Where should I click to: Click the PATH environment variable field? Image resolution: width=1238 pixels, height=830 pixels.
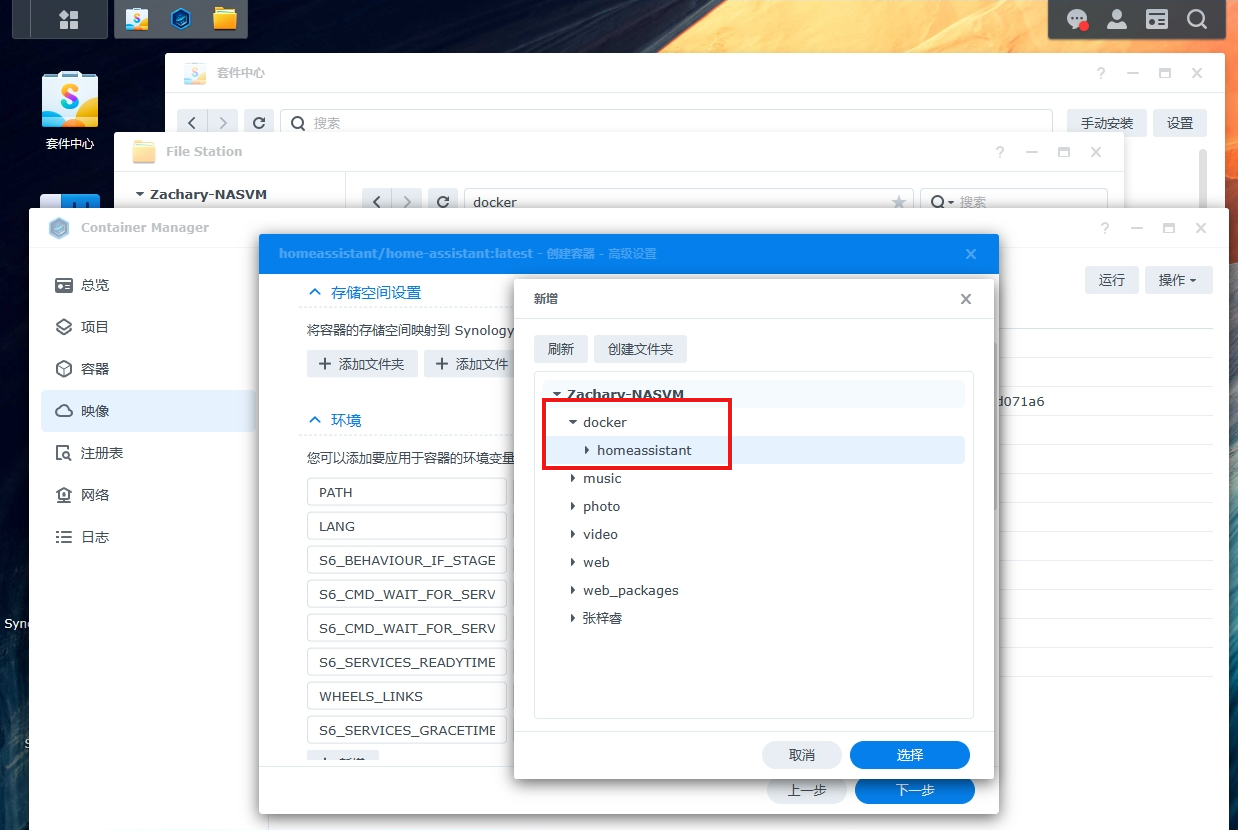pos(407,492)
